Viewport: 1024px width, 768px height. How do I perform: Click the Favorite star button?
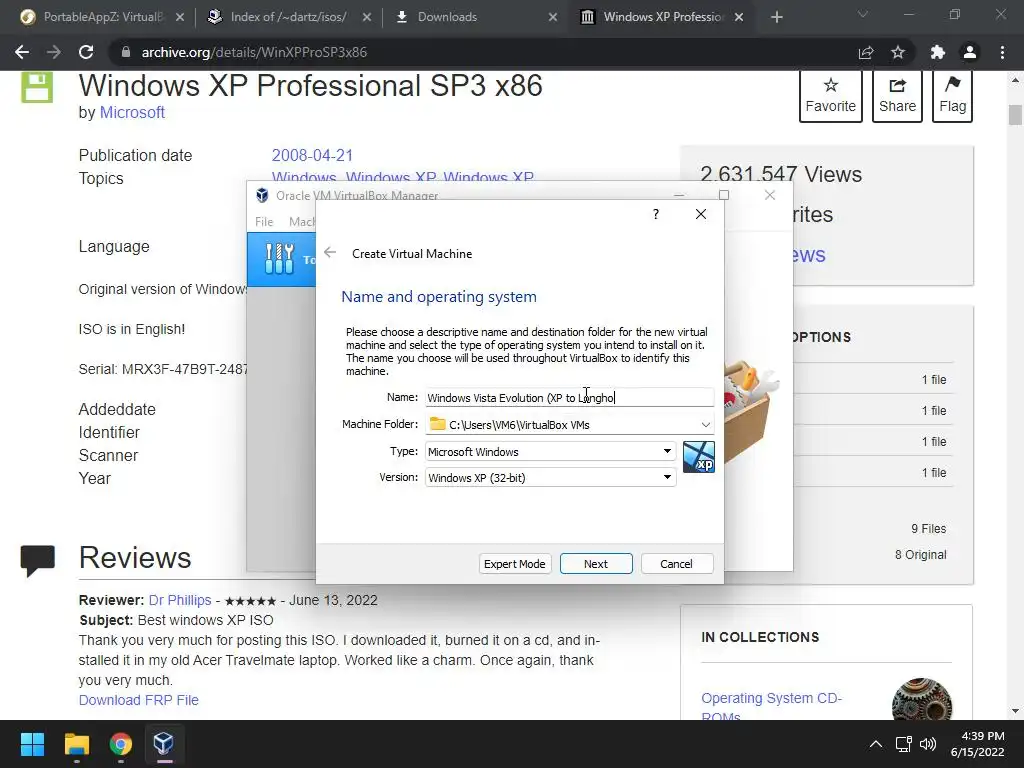(830, 95)
